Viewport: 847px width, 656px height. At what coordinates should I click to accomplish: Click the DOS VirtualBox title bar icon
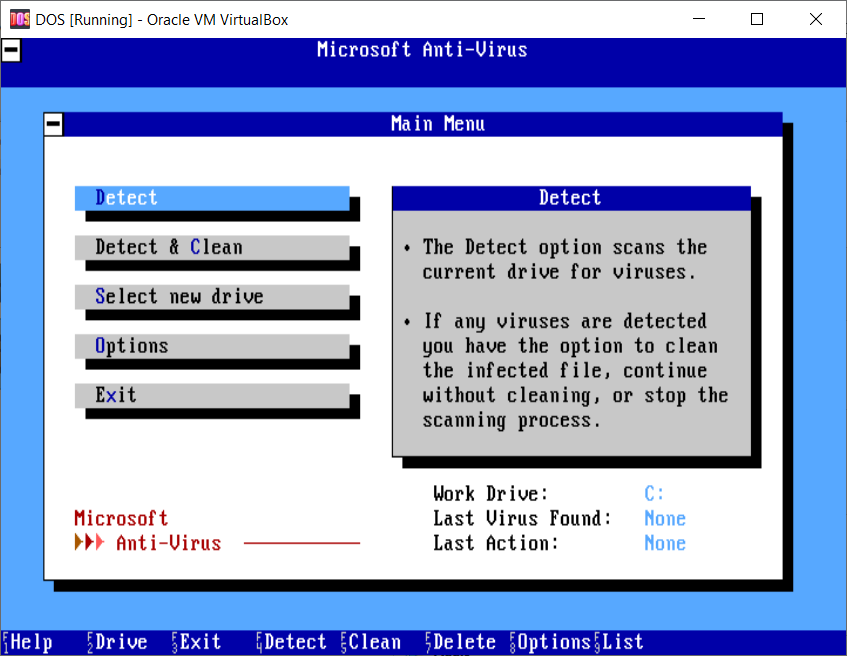[x=20, y=19]
